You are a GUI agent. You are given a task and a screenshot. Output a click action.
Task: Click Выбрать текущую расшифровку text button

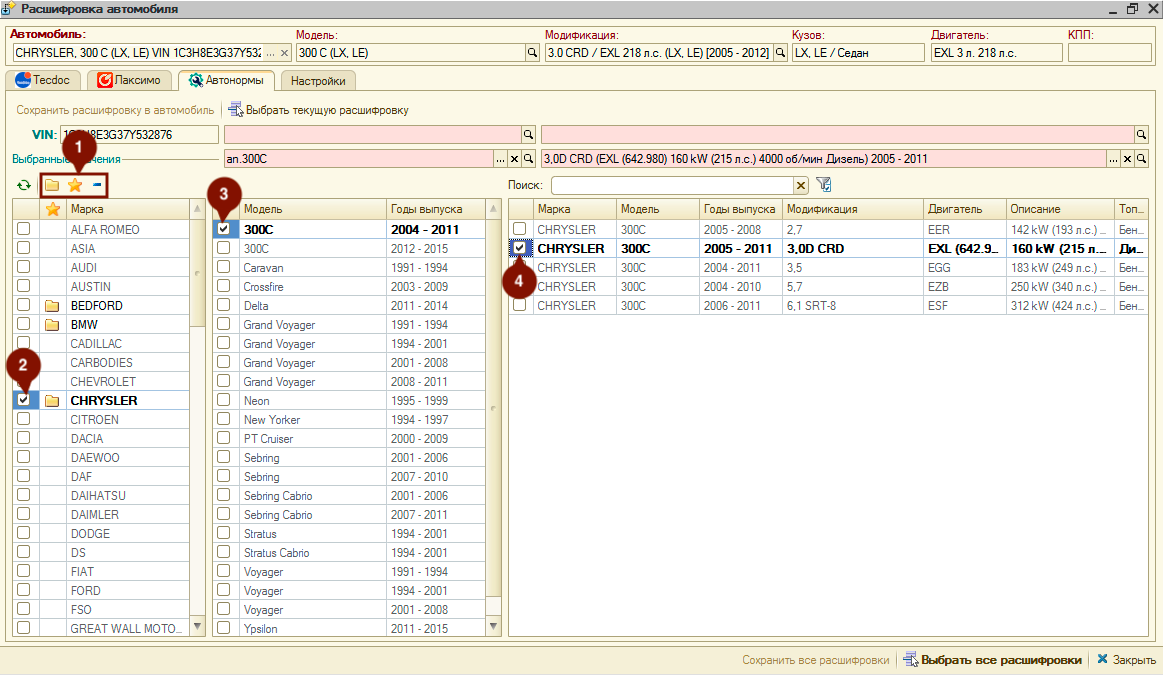pyautogui.click(x=327, y=110)
